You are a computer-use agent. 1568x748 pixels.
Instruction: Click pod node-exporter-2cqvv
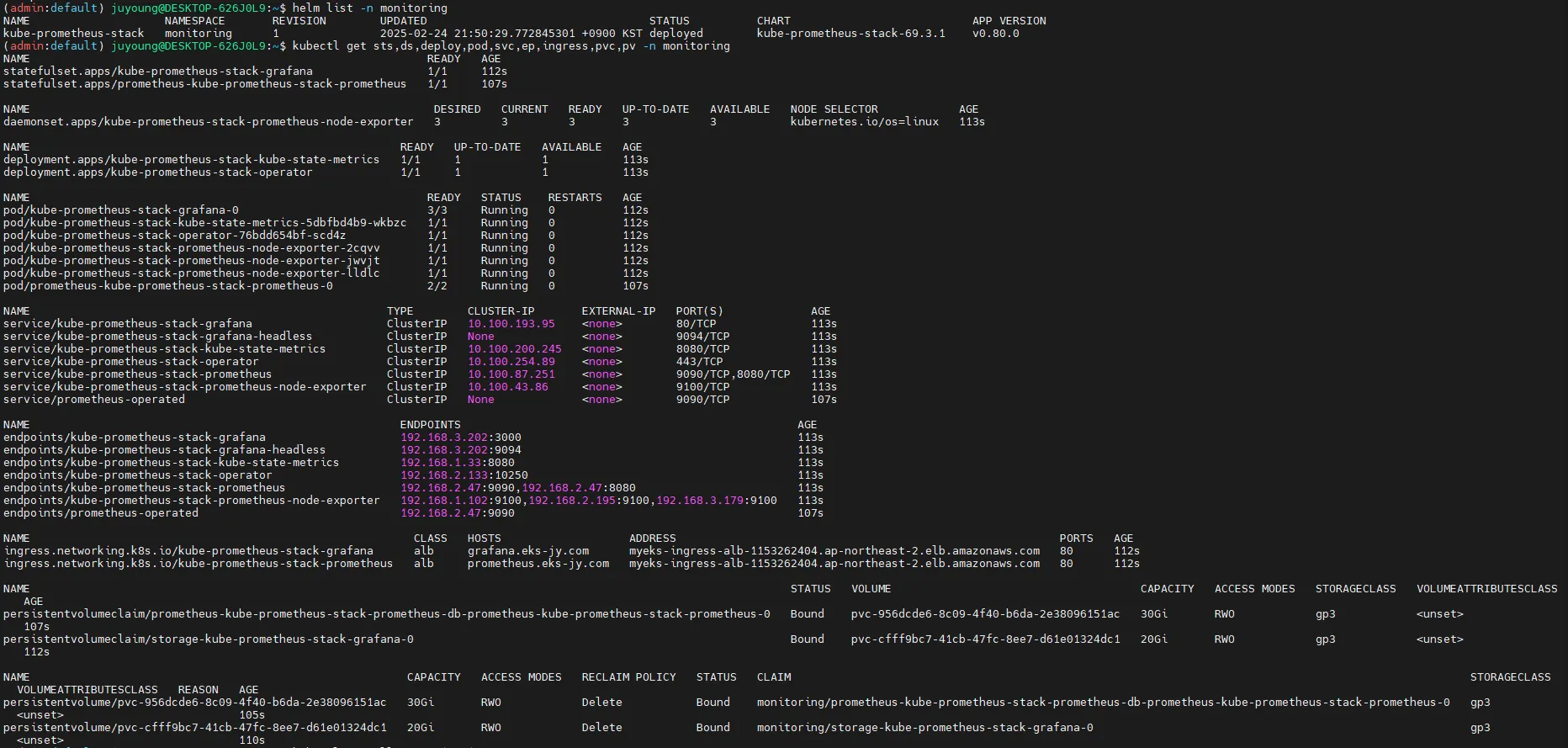click(192, 248)
